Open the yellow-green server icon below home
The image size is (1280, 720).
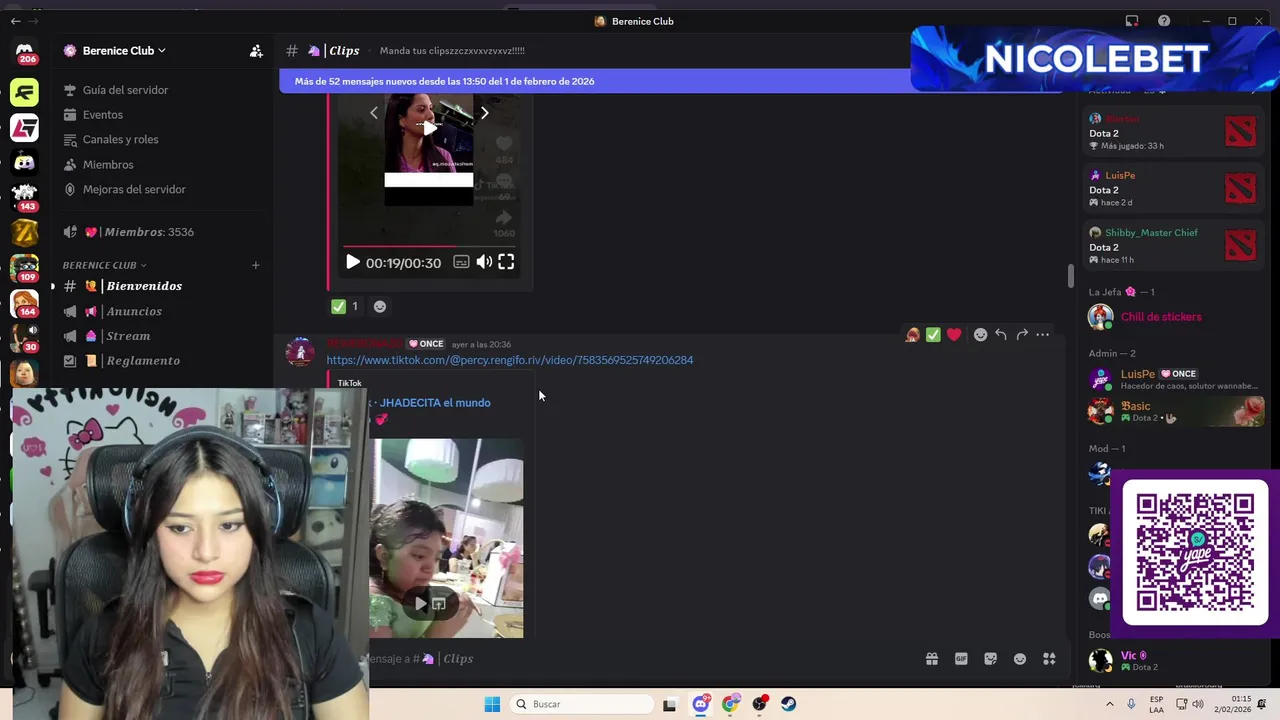[x=24, y=93]
